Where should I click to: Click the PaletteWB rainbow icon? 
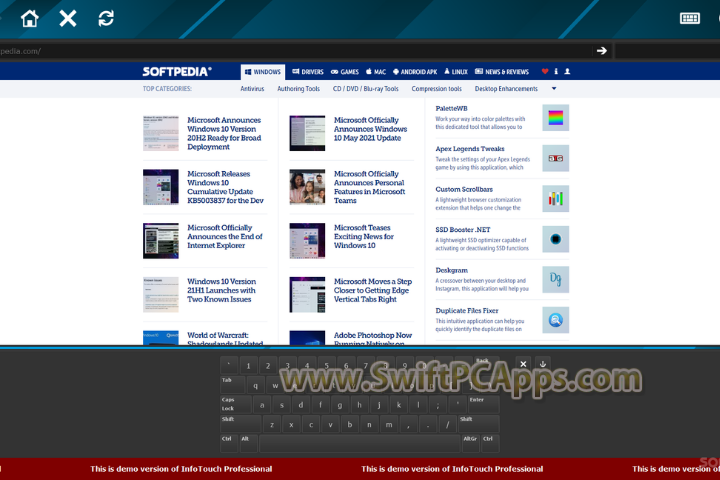point(556,118)
